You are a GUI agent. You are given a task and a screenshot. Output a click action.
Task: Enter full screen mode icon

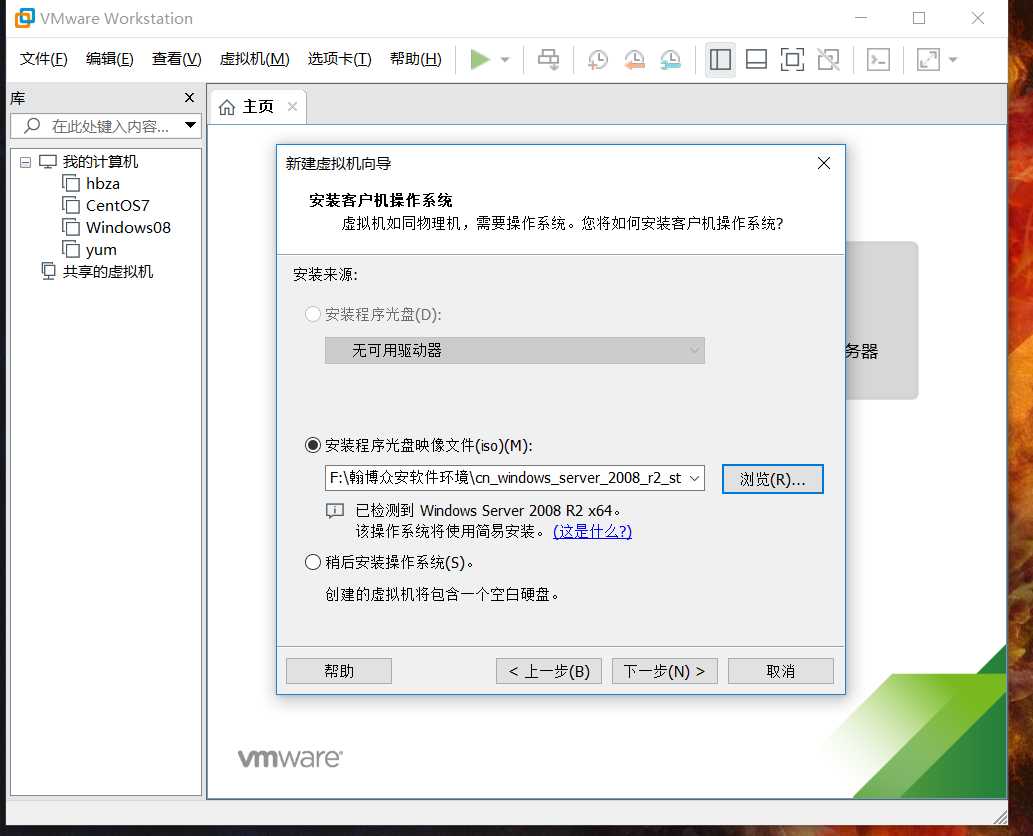[792, 59]
